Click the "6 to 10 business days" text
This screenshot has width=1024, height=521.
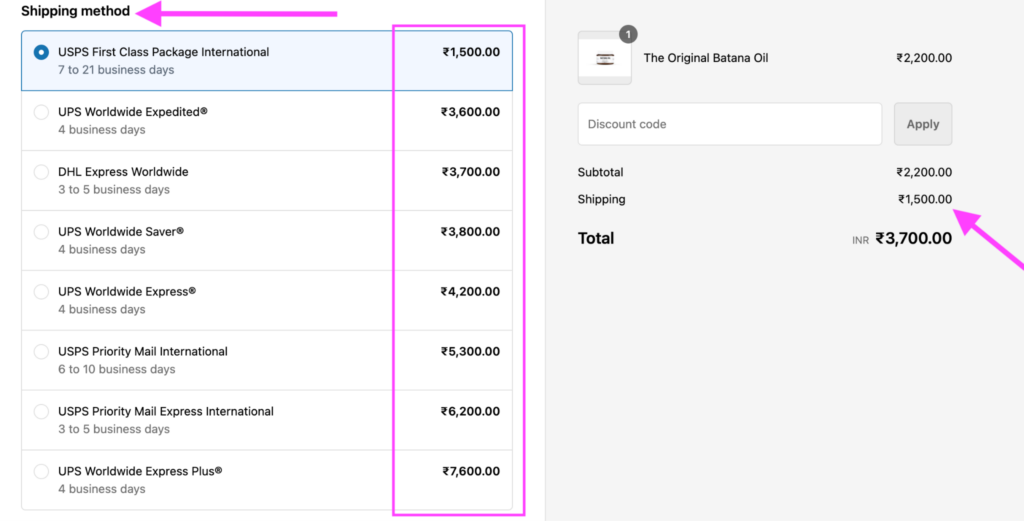click(116, 370)
